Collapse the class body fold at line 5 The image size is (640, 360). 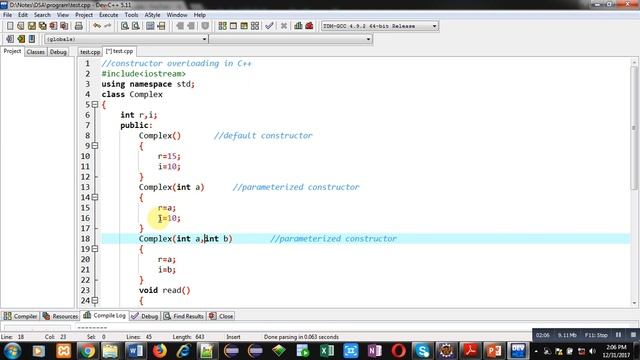point(95,104)
